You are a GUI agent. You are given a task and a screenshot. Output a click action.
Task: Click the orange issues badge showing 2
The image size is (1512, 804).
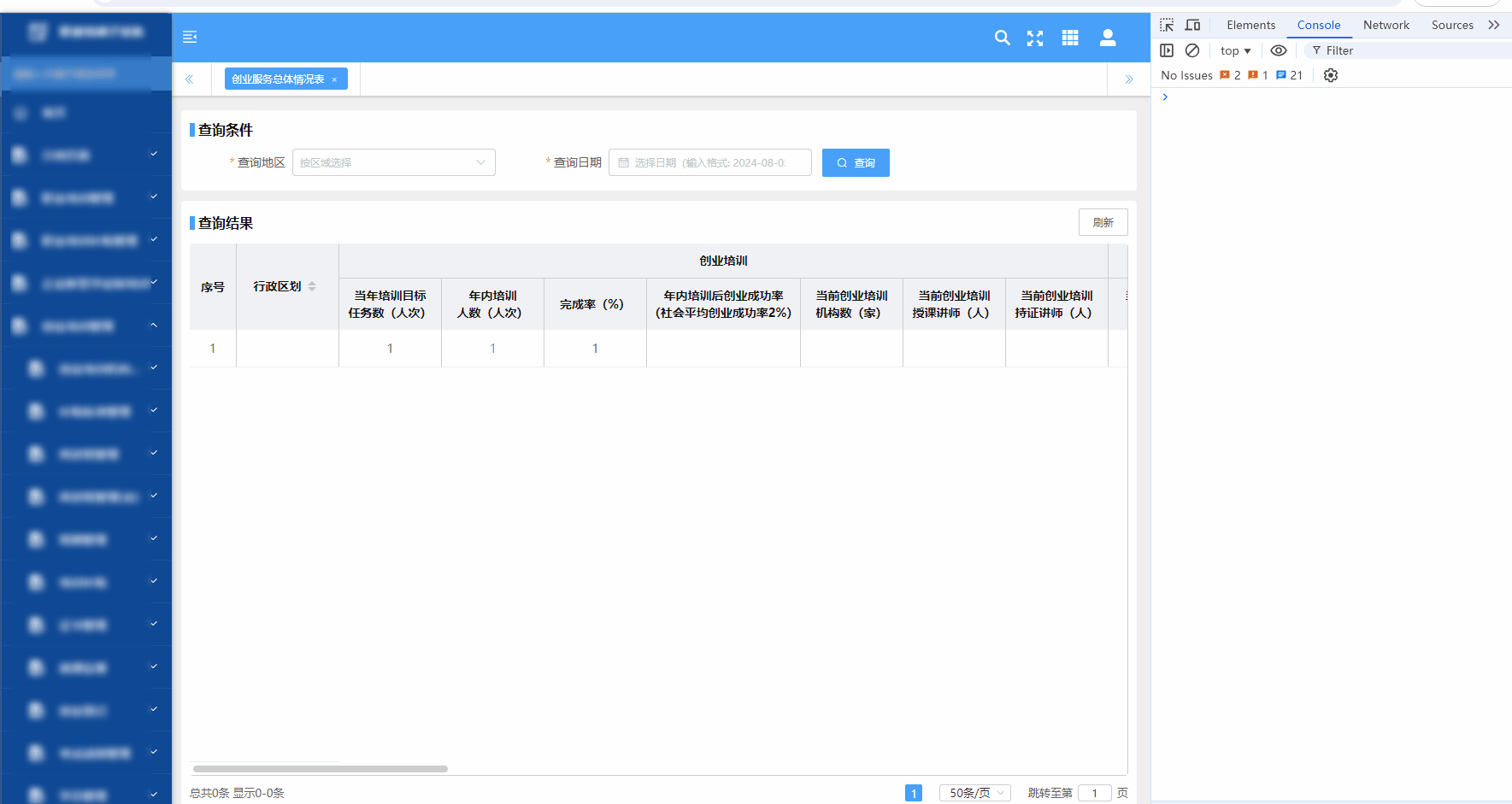pos(1230,75)
